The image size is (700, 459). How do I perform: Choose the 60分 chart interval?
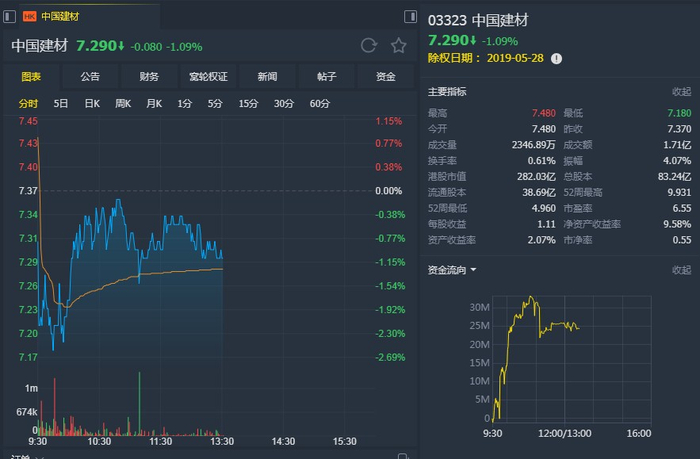[320, 104]
